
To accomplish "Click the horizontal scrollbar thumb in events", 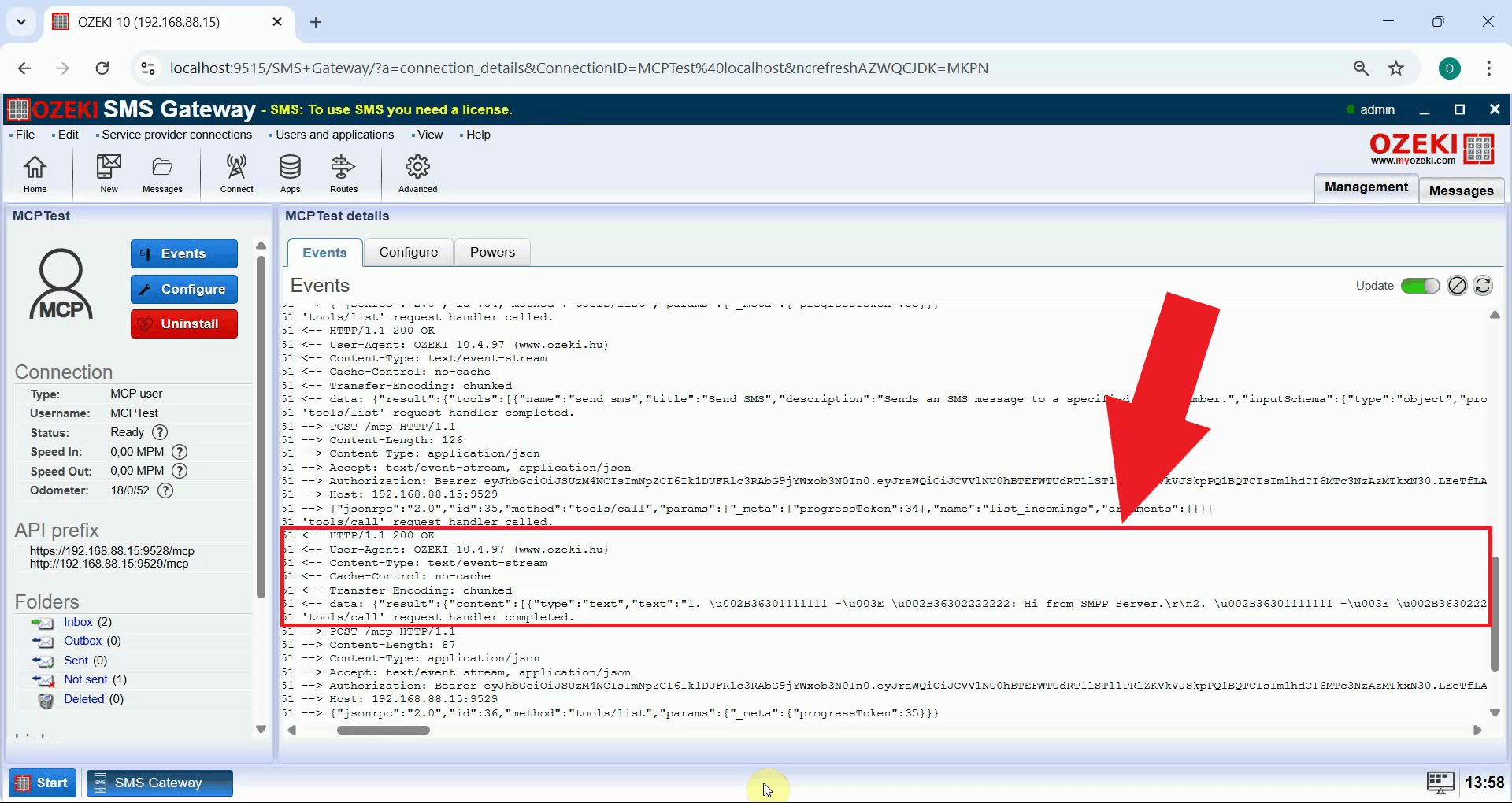I will [x=384, y=731].
